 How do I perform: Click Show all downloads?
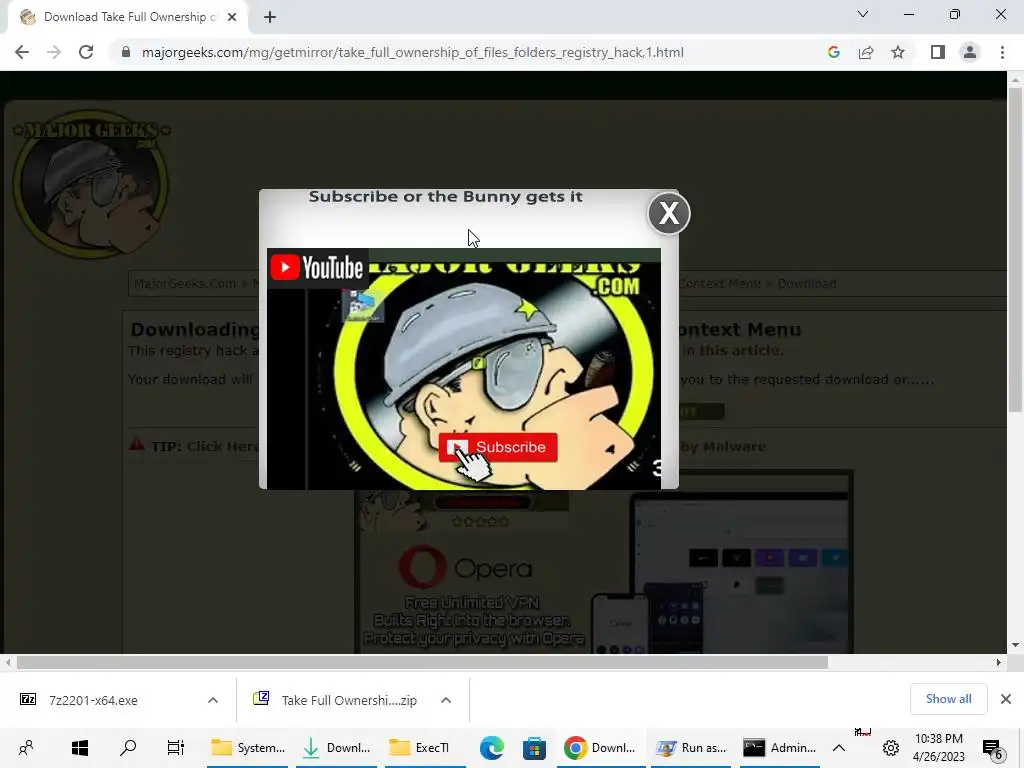click(948, 699)
